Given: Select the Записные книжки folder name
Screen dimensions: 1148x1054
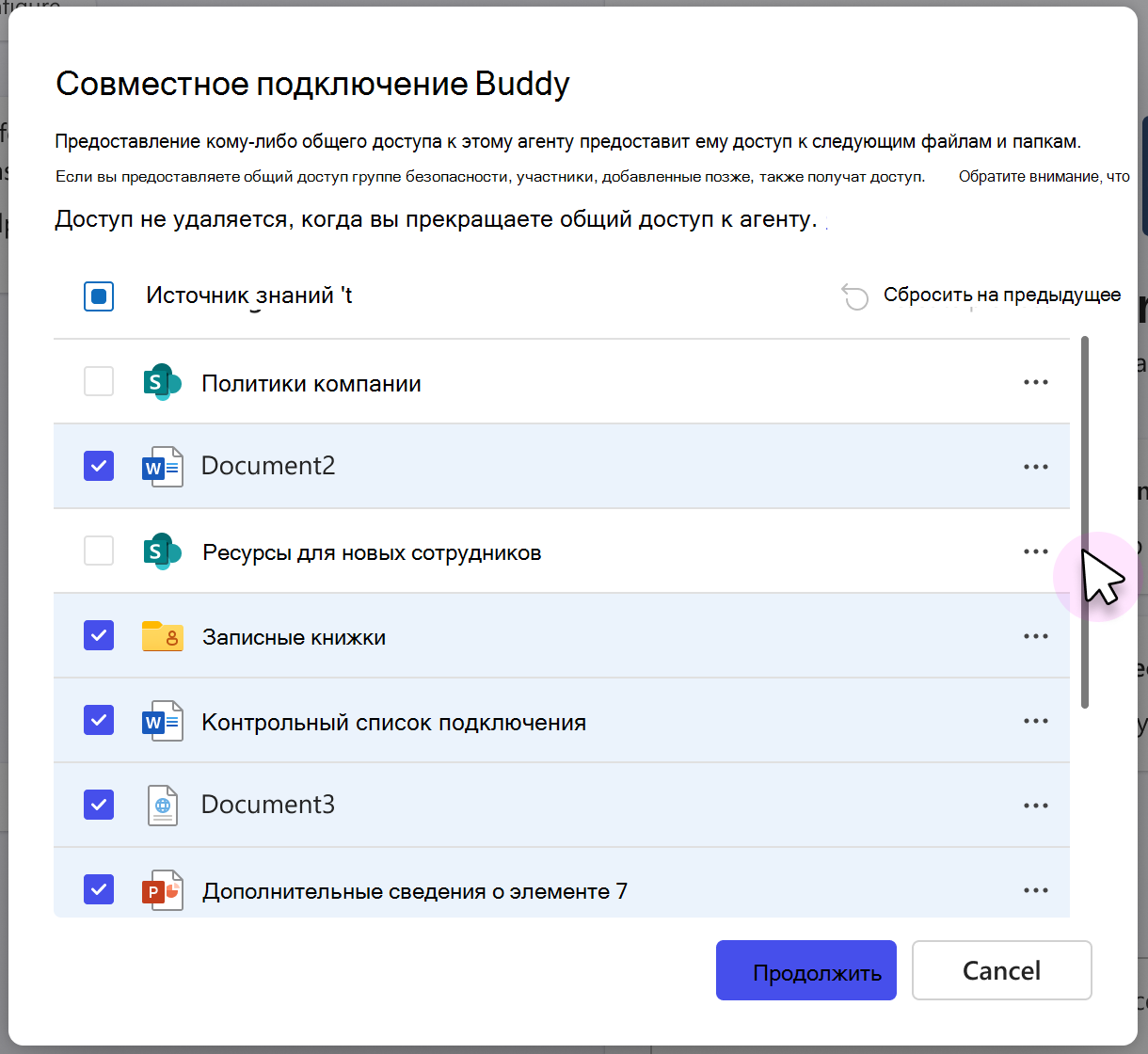Looking at the screenshot, I should click(x=294, y=637).
